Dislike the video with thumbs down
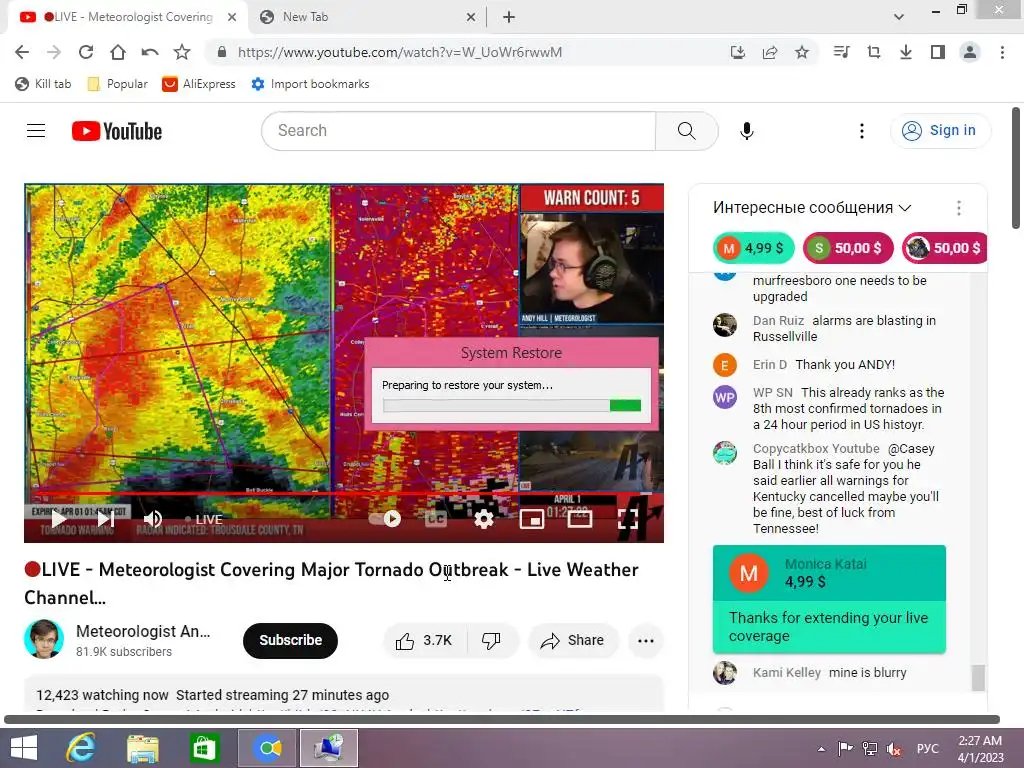Image resolution: width=1024 pixels, height=768 pixels. pyautogui.click(x=491, y=641)
